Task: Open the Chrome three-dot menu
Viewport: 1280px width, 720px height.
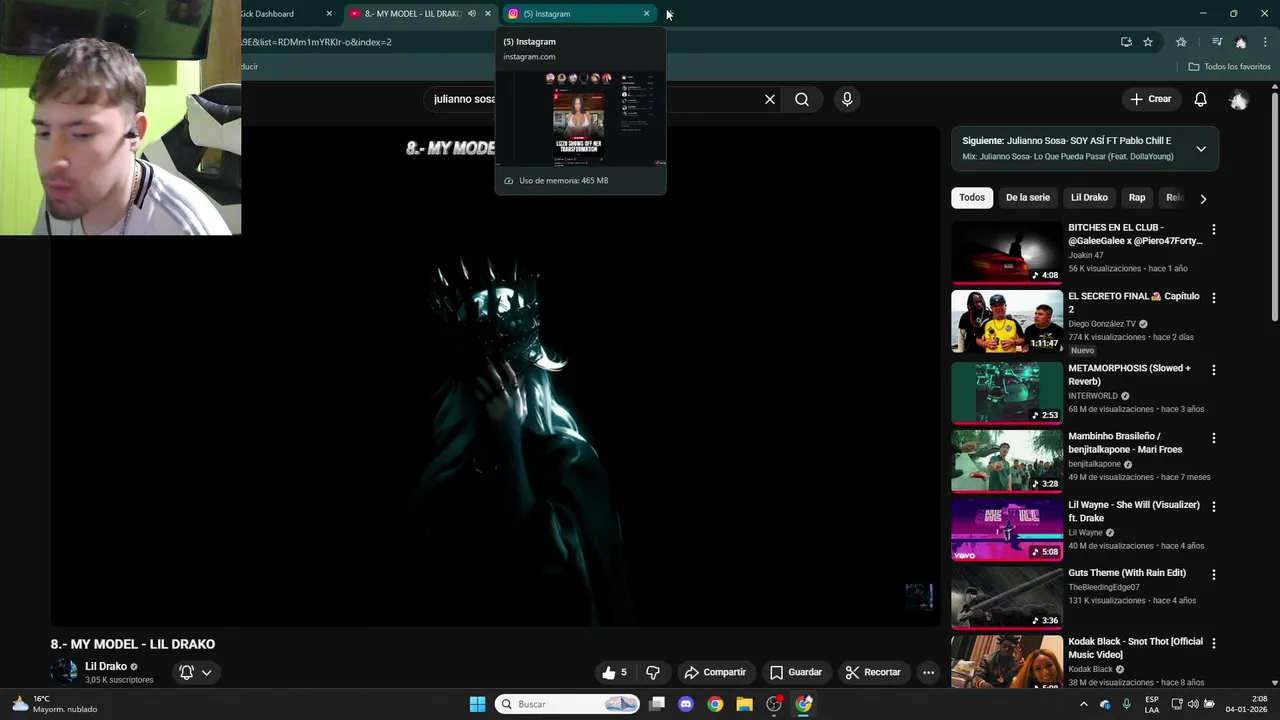Action: point(1266,42)
